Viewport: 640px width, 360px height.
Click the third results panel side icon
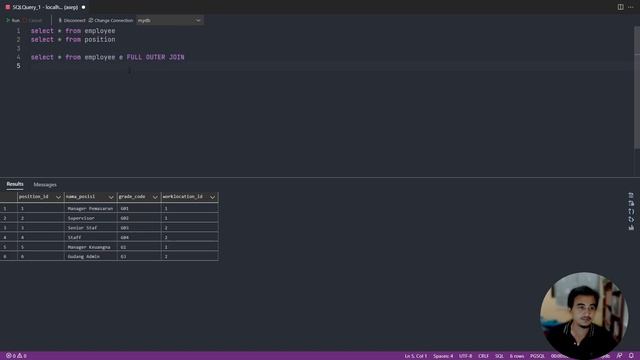pyautogui.click(x=631, y=211)
